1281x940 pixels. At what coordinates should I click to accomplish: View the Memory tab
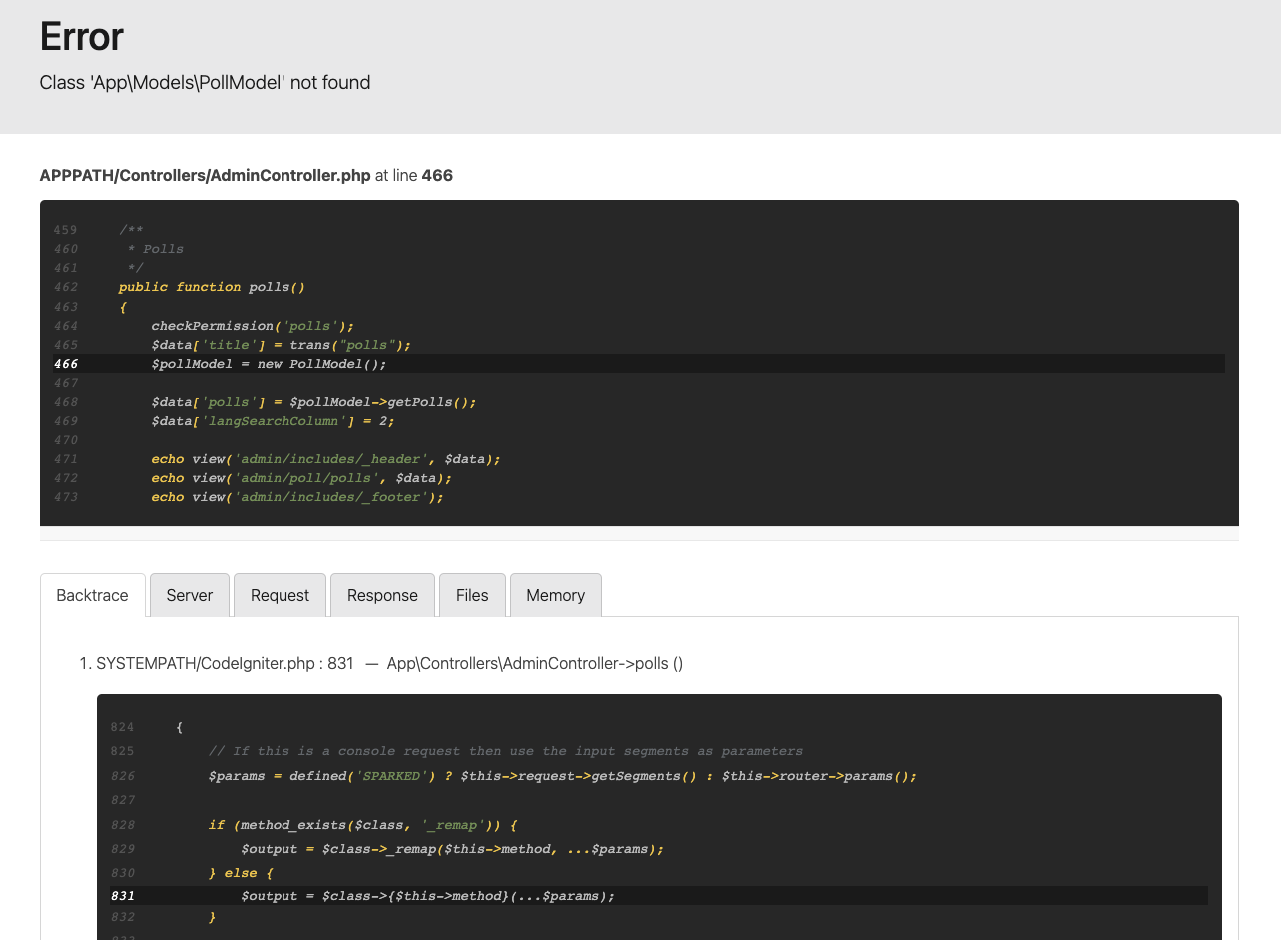tap(556, 595)
